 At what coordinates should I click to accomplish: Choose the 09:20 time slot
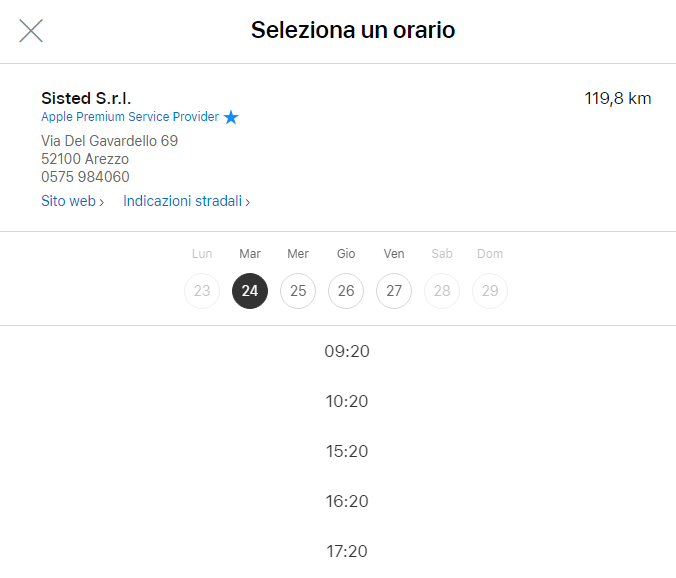pos(347,352)
